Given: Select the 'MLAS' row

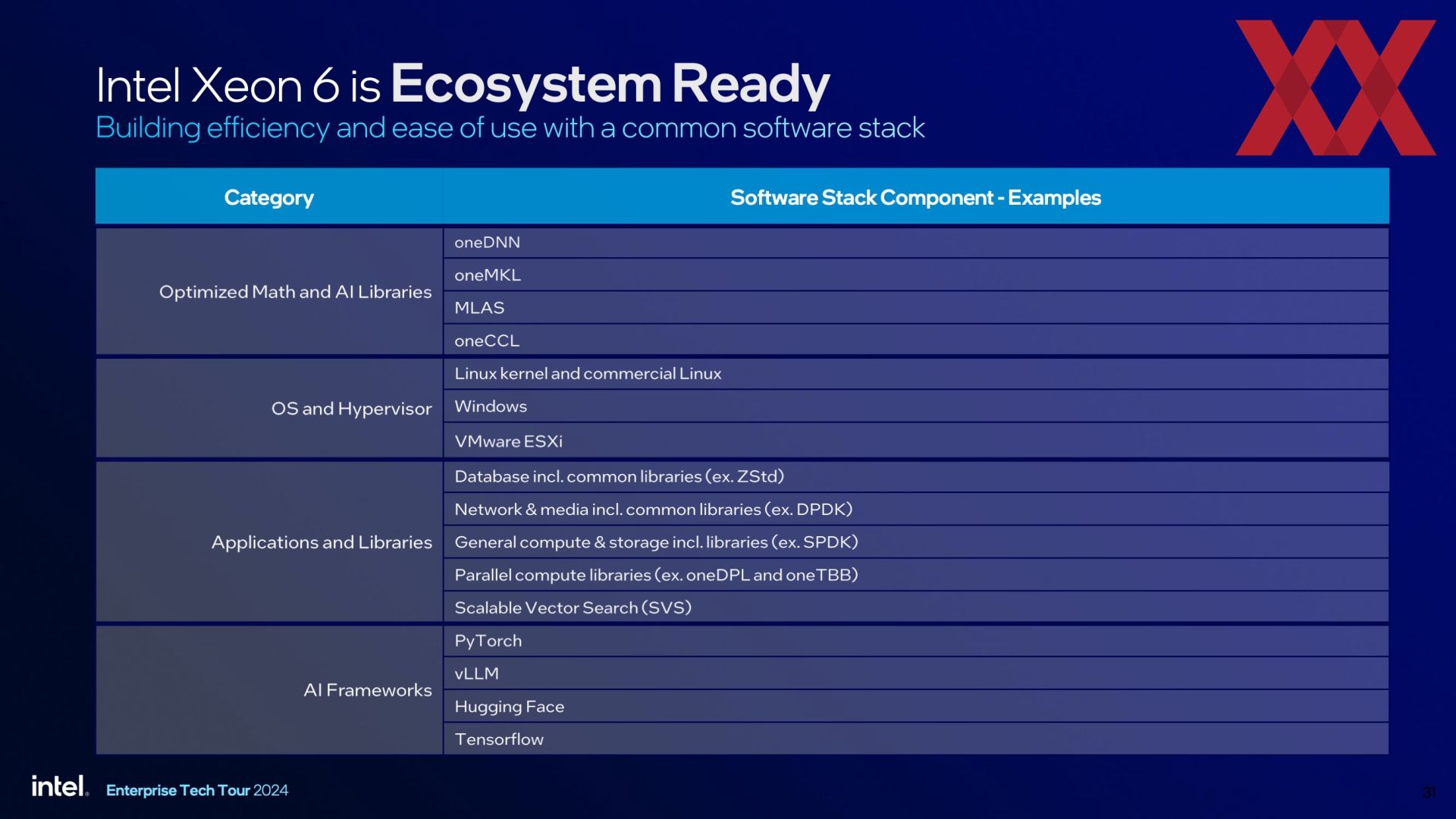Looking at the screenshot, I should coord(916,308).
